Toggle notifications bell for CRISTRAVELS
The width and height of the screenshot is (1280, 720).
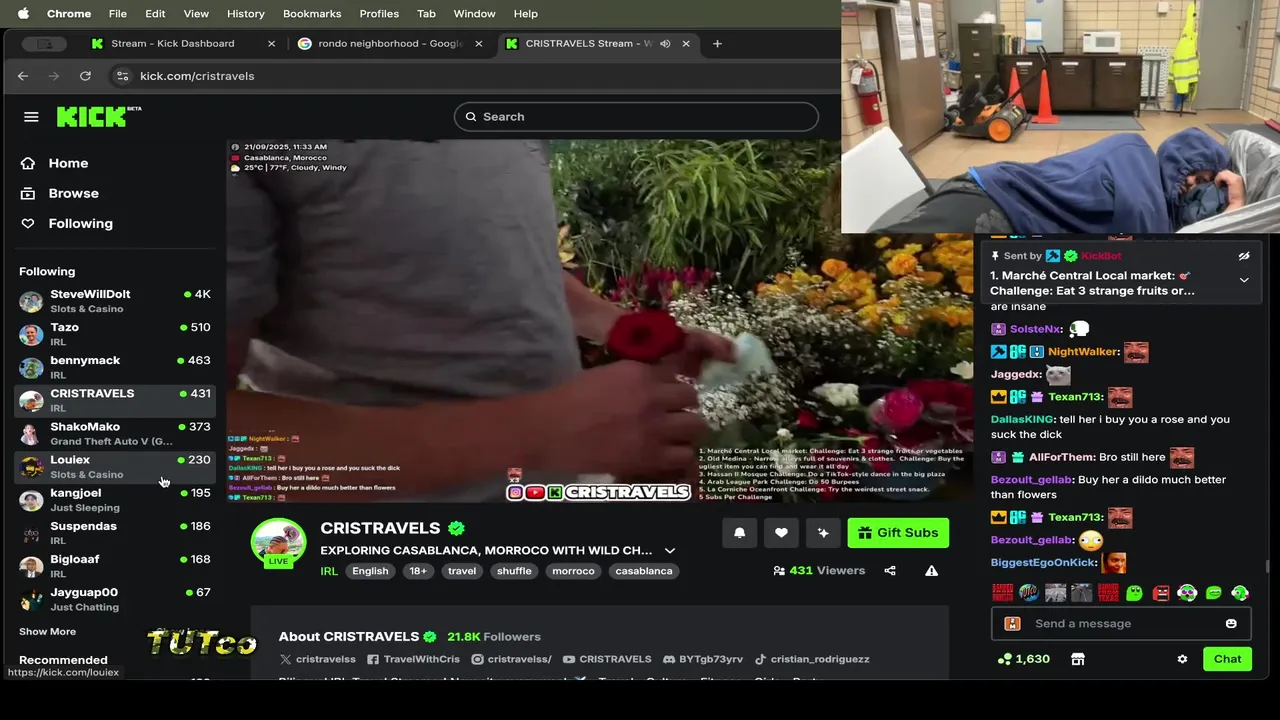(x=739, y=533)
